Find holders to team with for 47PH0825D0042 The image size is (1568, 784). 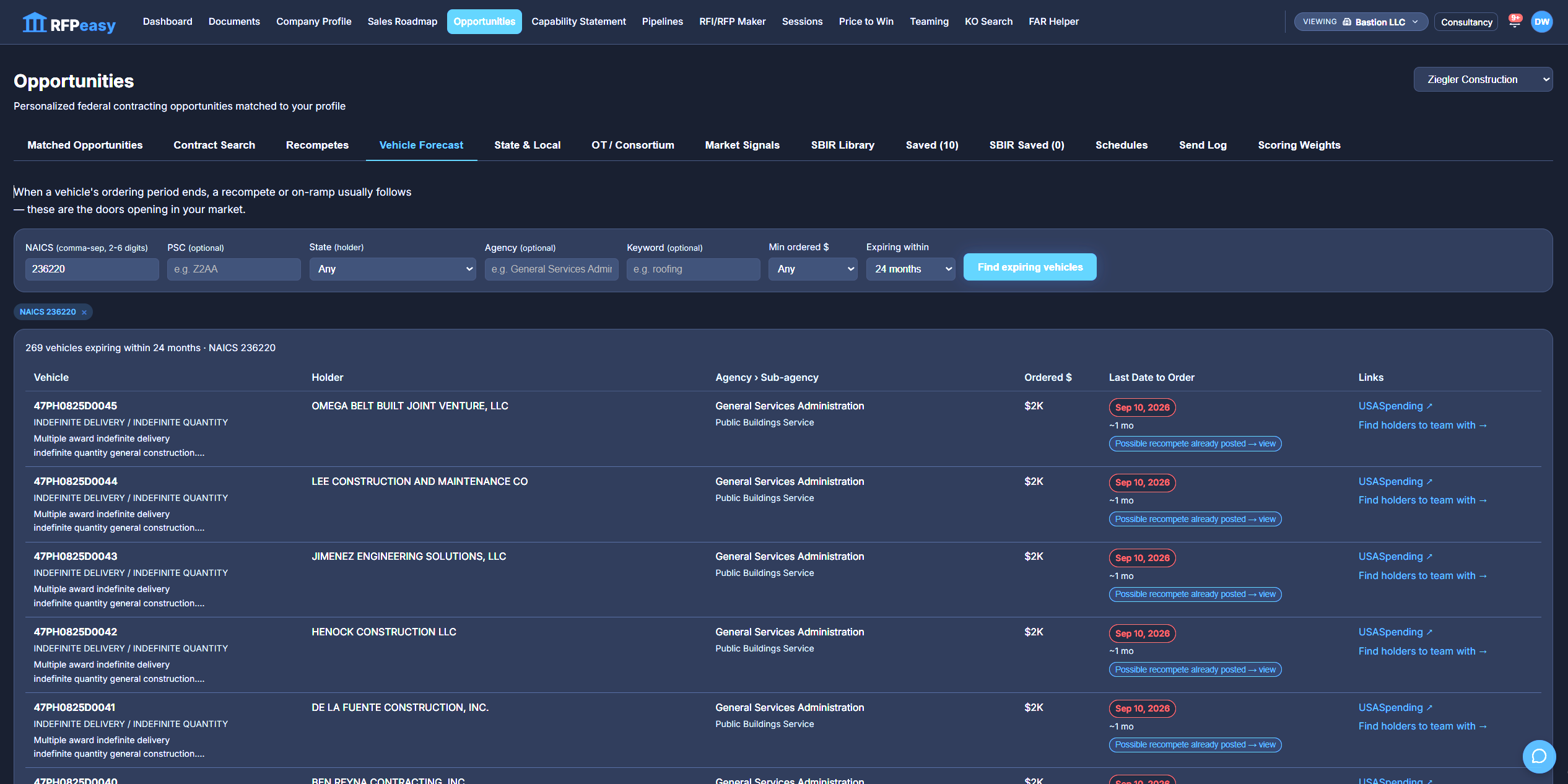[1422, 651]
